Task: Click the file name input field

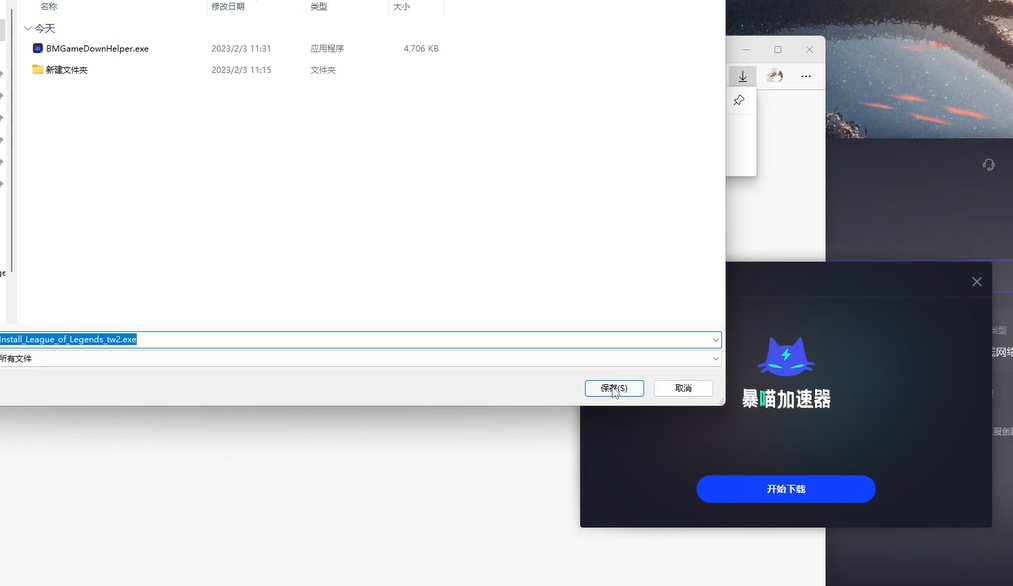Action: 360,340
